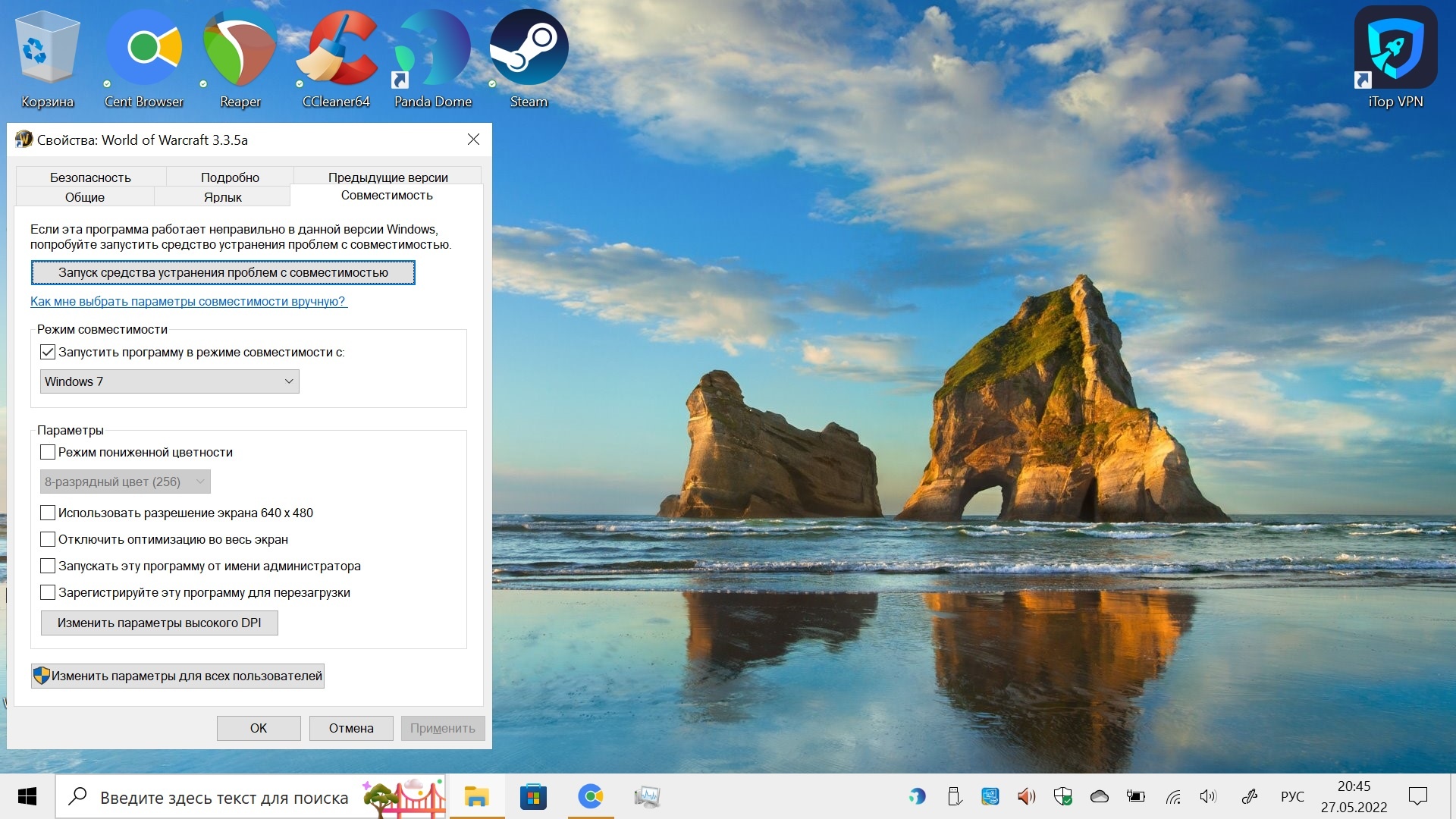The image size is (1456, 819).
Task: Open the notification center icon
Action: (x=1417, y=796)
